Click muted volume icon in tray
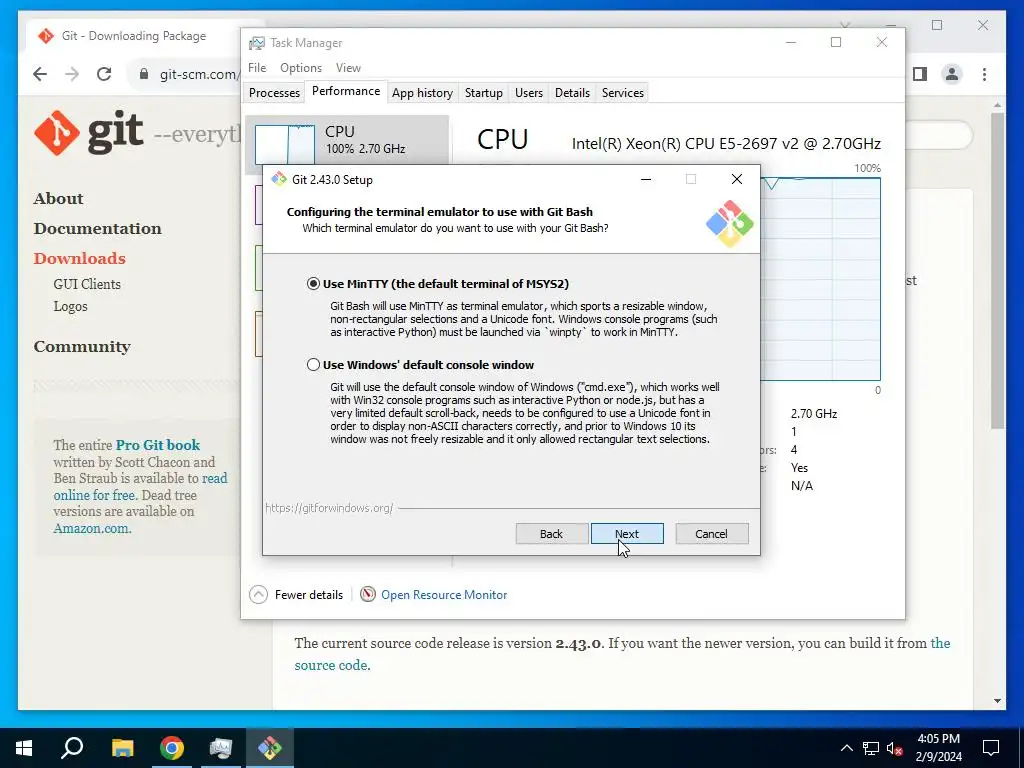 (x=894, y=748)
